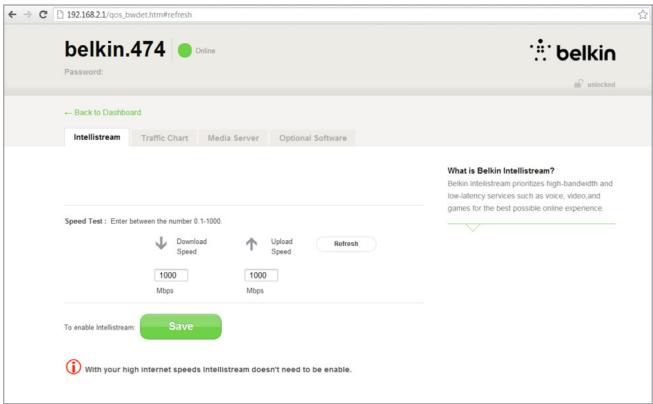Click the 'Upload Speed' label

tap(282, 247)
